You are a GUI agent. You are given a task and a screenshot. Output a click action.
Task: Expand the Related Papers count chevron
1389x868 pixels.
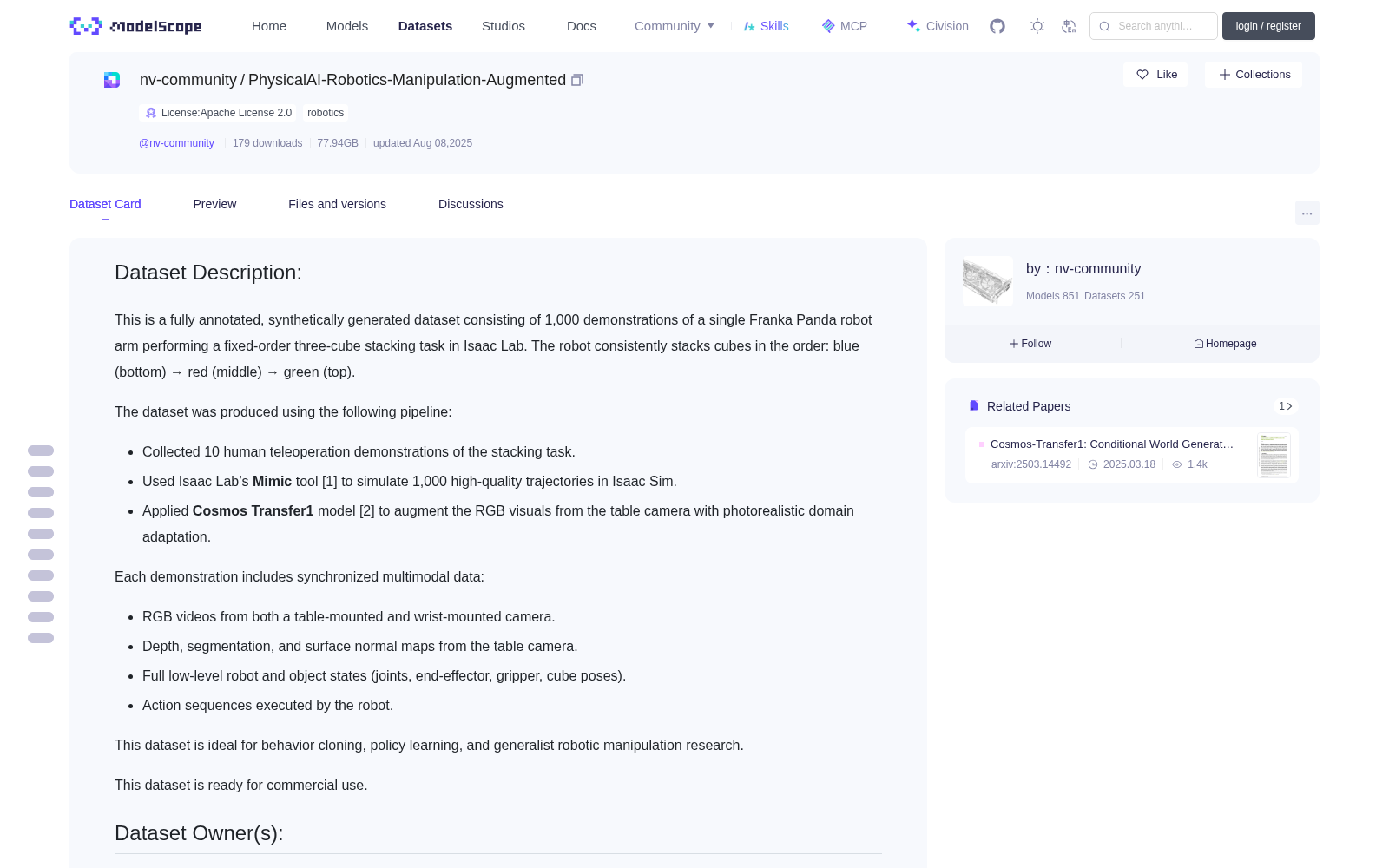pos(1286,406)
